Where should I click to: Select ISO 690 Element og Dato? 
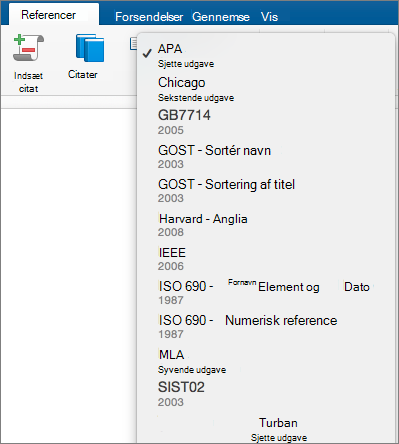click(266, 292)
